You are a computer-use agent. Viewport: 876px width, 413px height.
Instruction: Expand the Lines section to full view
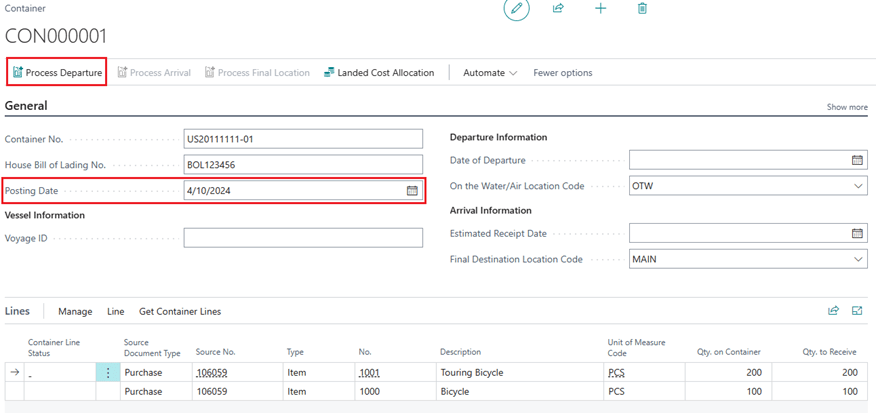[857, 311]
